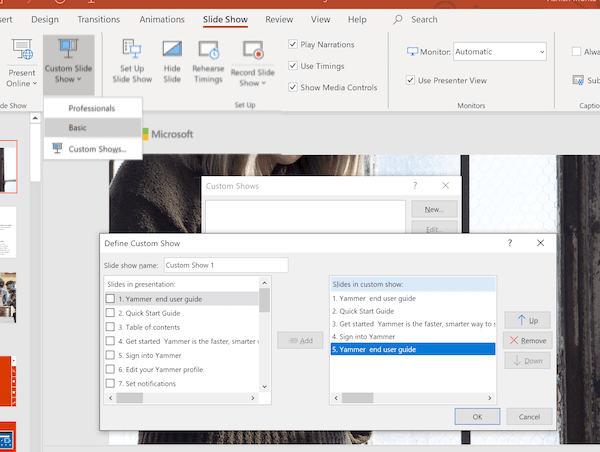Move slide Up in custom show

527,320
